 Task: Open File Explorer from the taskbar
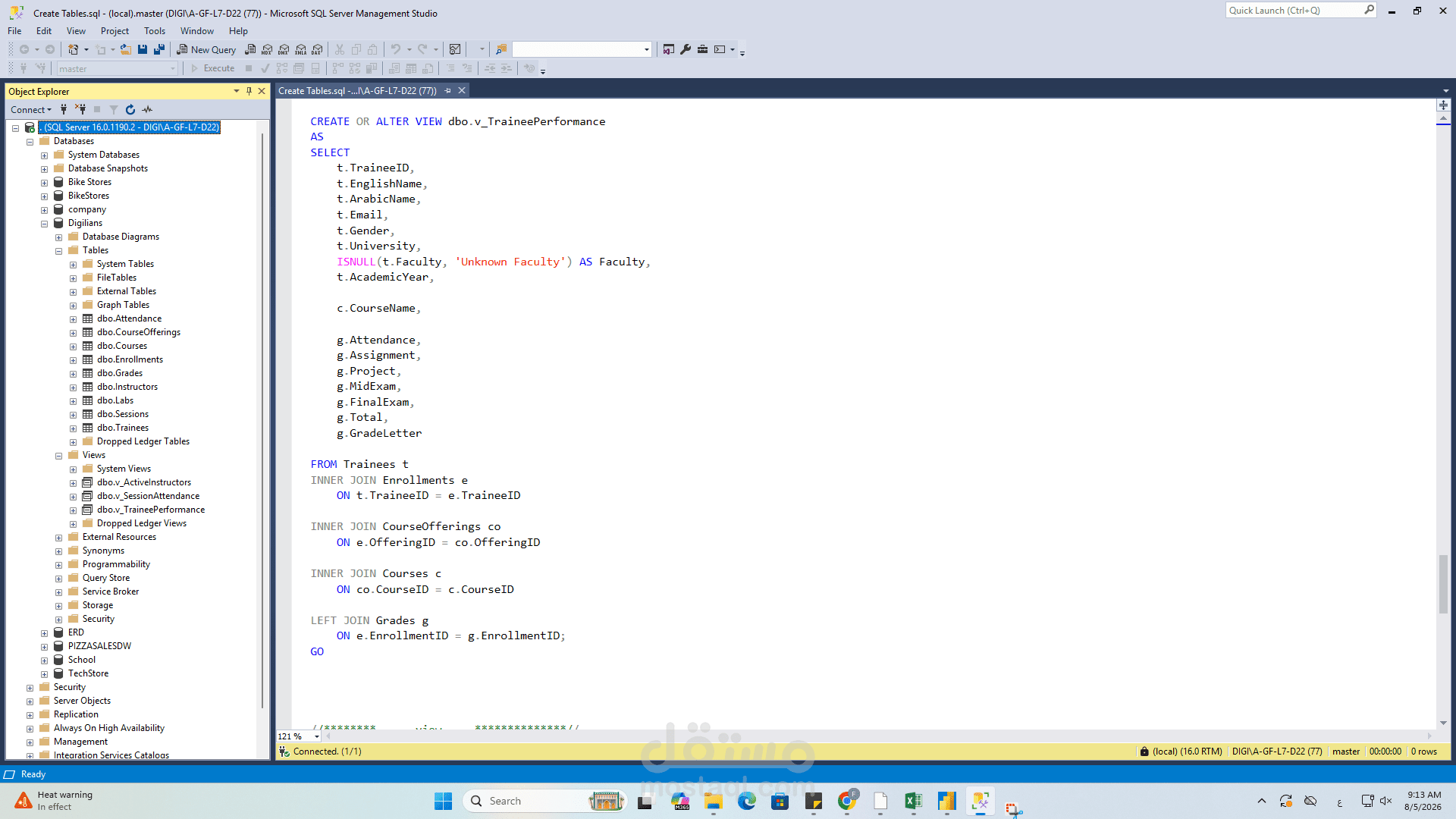point(714,801)
